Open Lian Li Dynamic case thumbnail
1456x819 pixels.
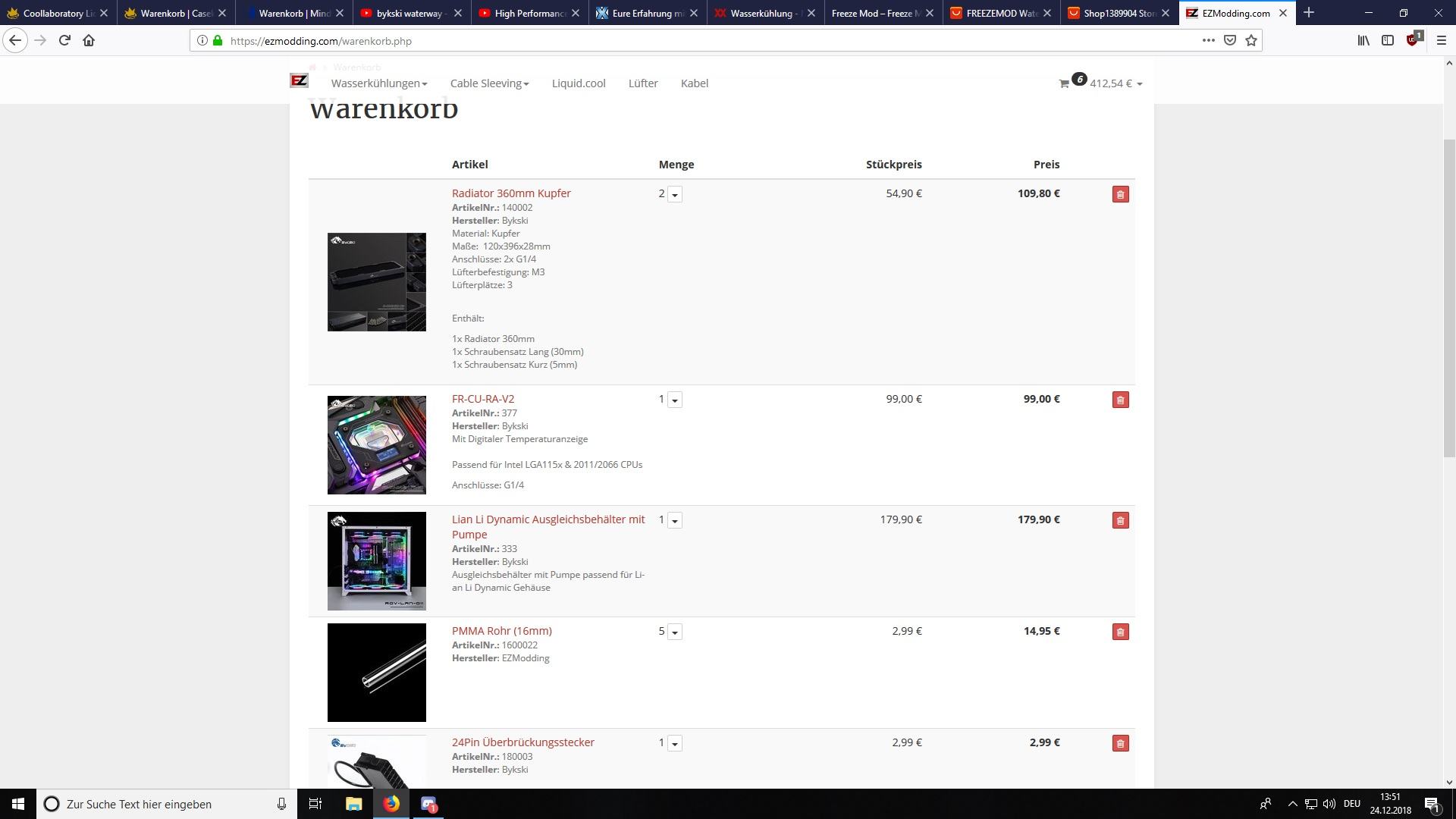[x=377, y=561]
